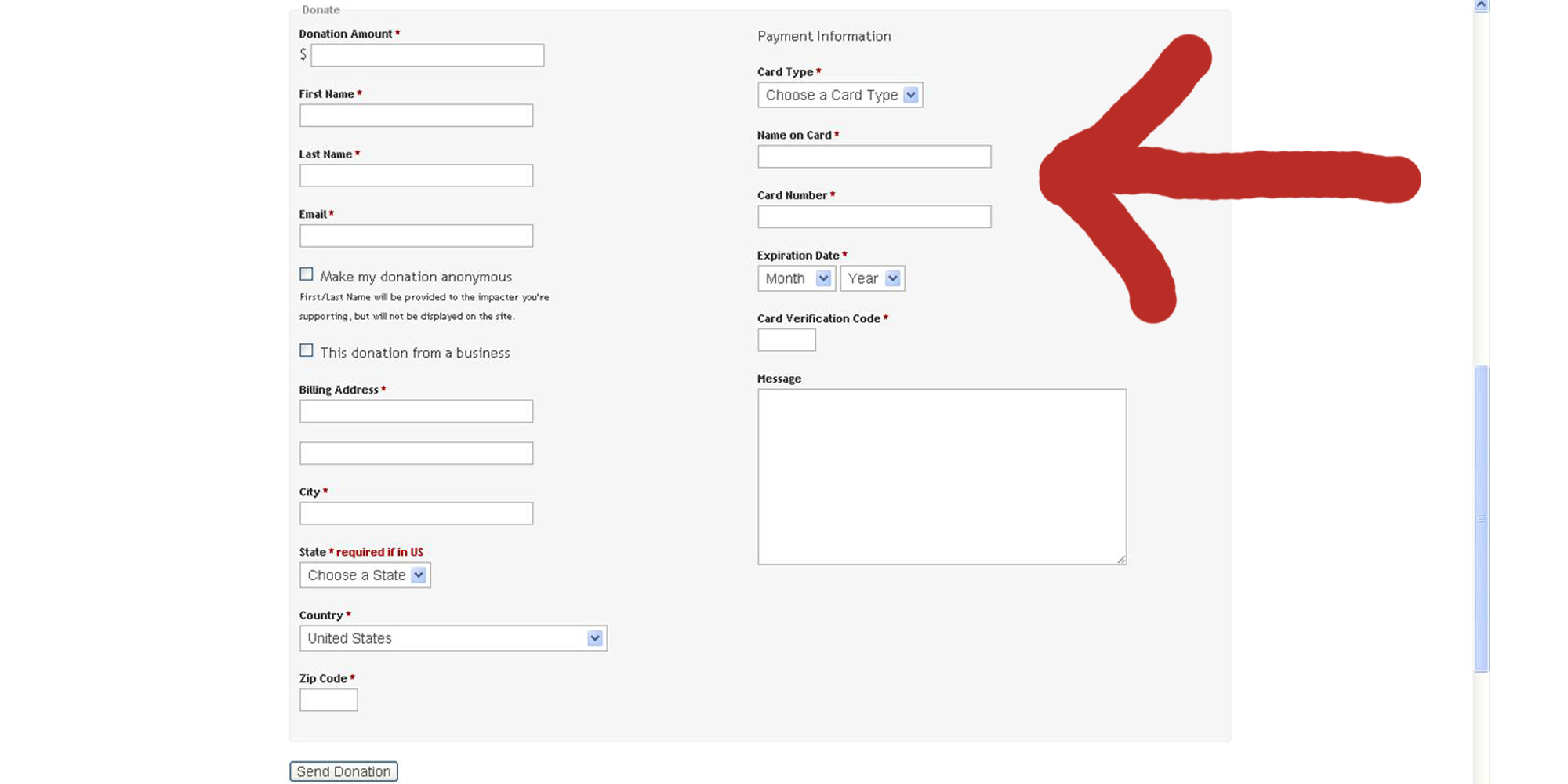Click the Zip Code input box
The width and height of the screenshot is (1568, 784).
328,700
